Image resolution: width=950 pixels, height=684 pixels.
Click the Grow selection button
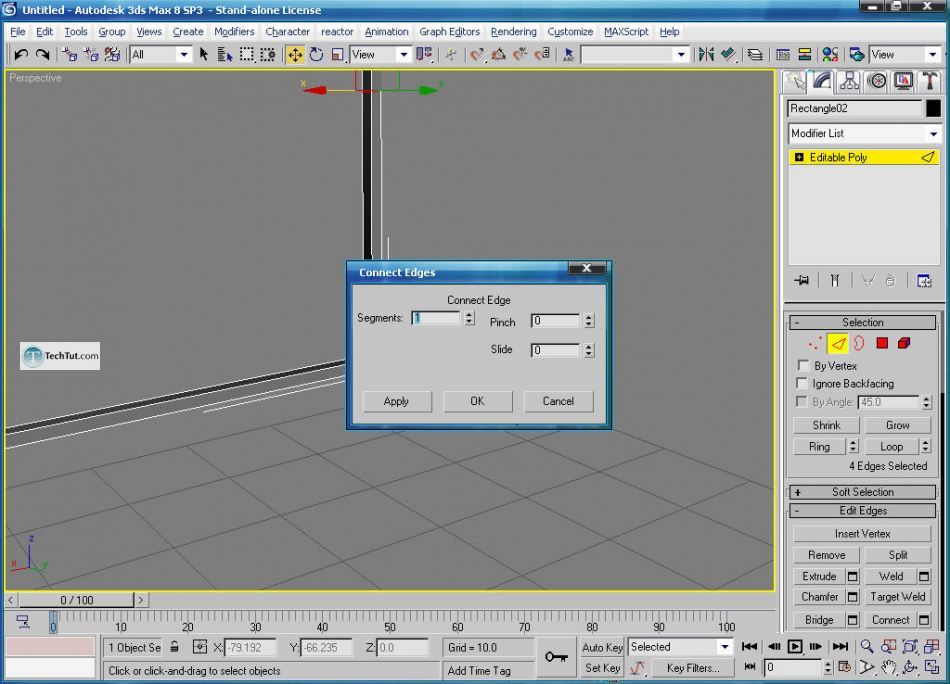tap(897, 425)
